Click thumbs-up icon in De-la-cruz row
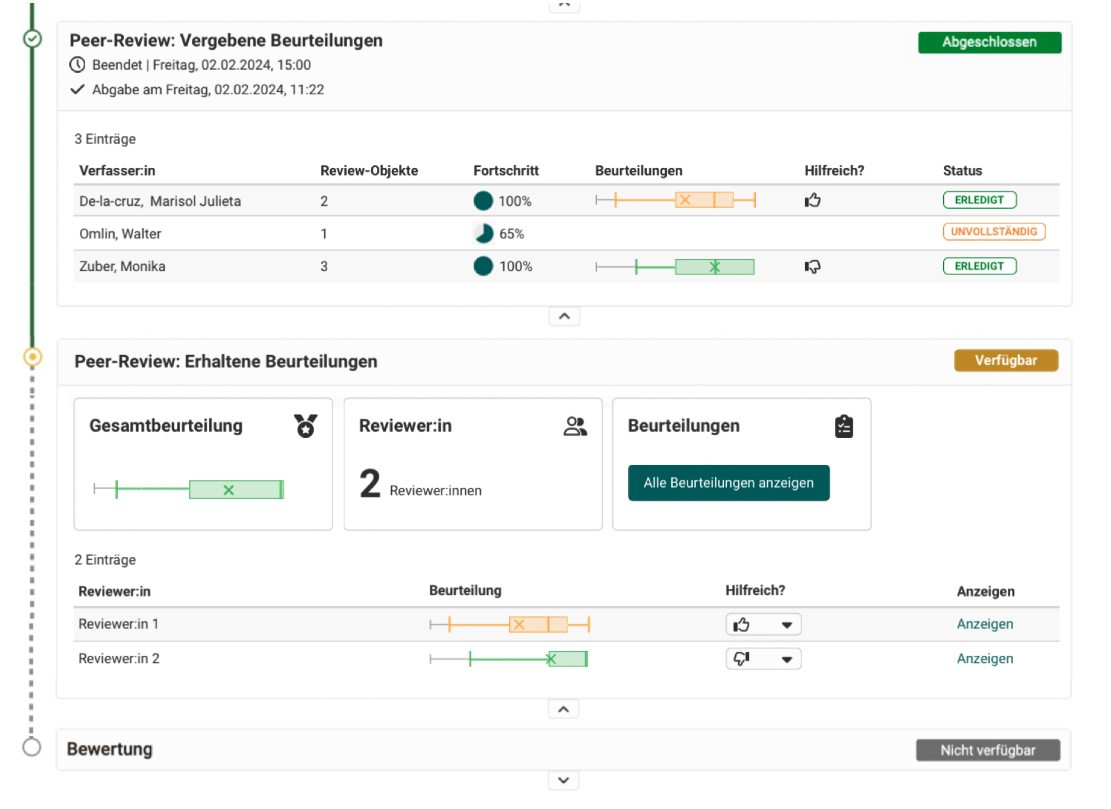1111x809 pixels. [x=813, y=201]
